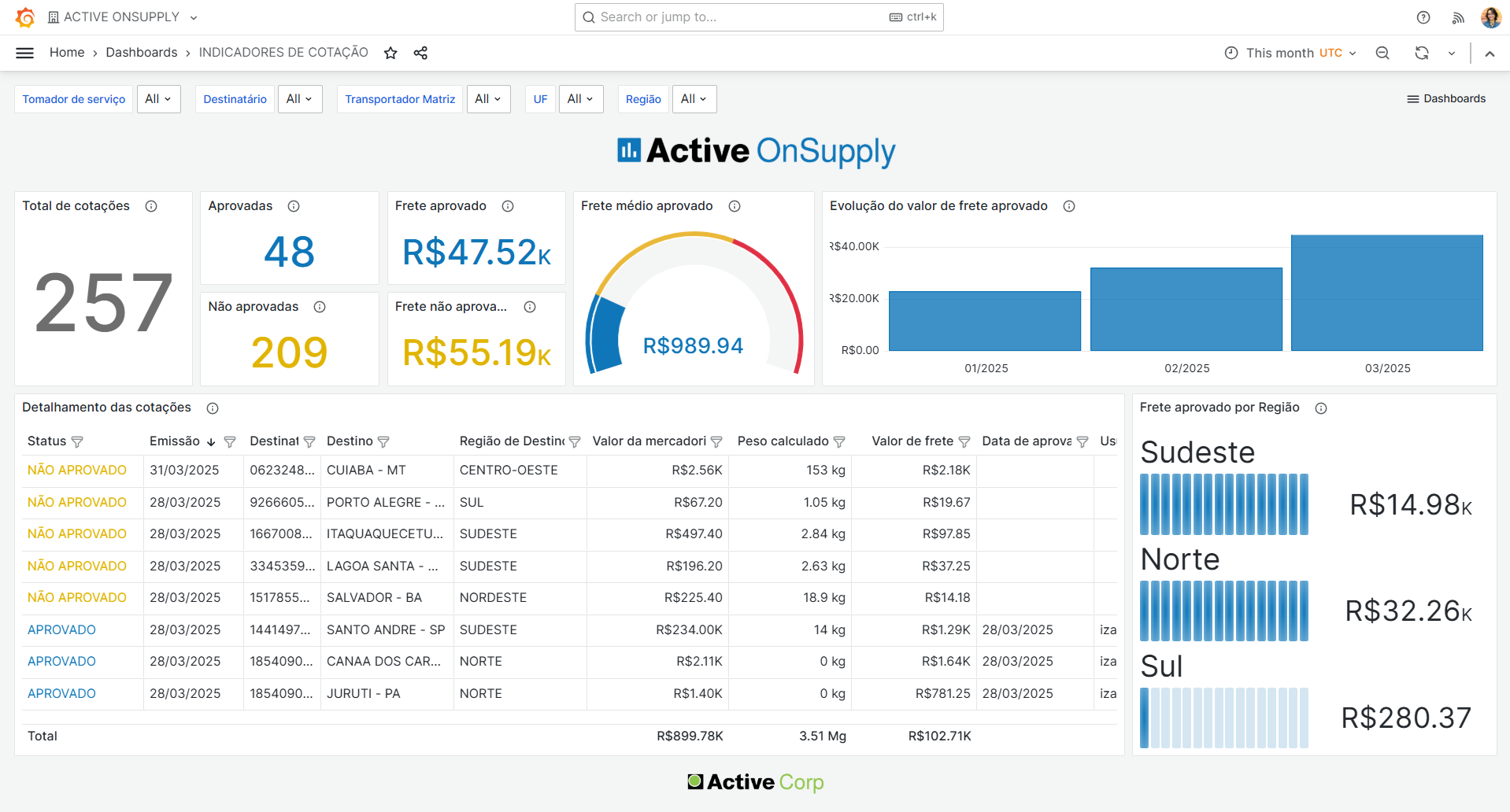Select CUIABA - MT destination cell

387,471
